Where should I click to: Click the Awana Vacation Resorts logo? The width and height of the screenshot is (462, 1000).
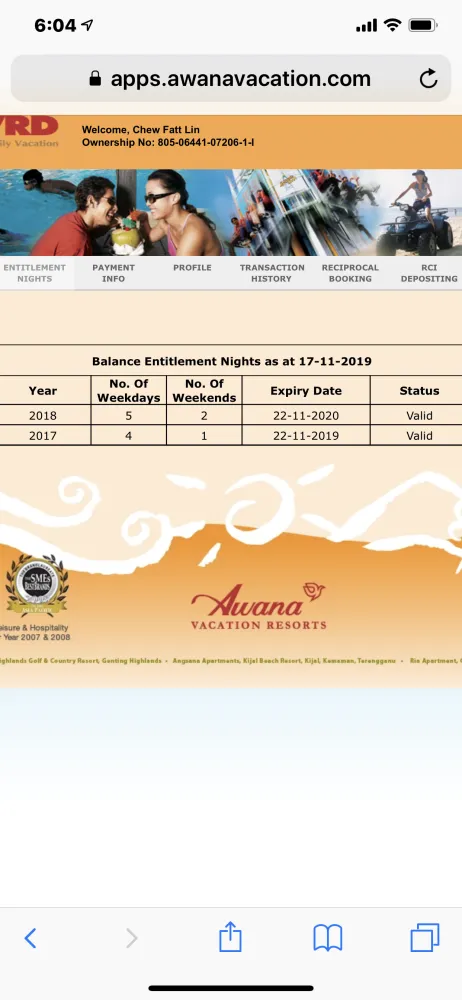coord(258,605)
